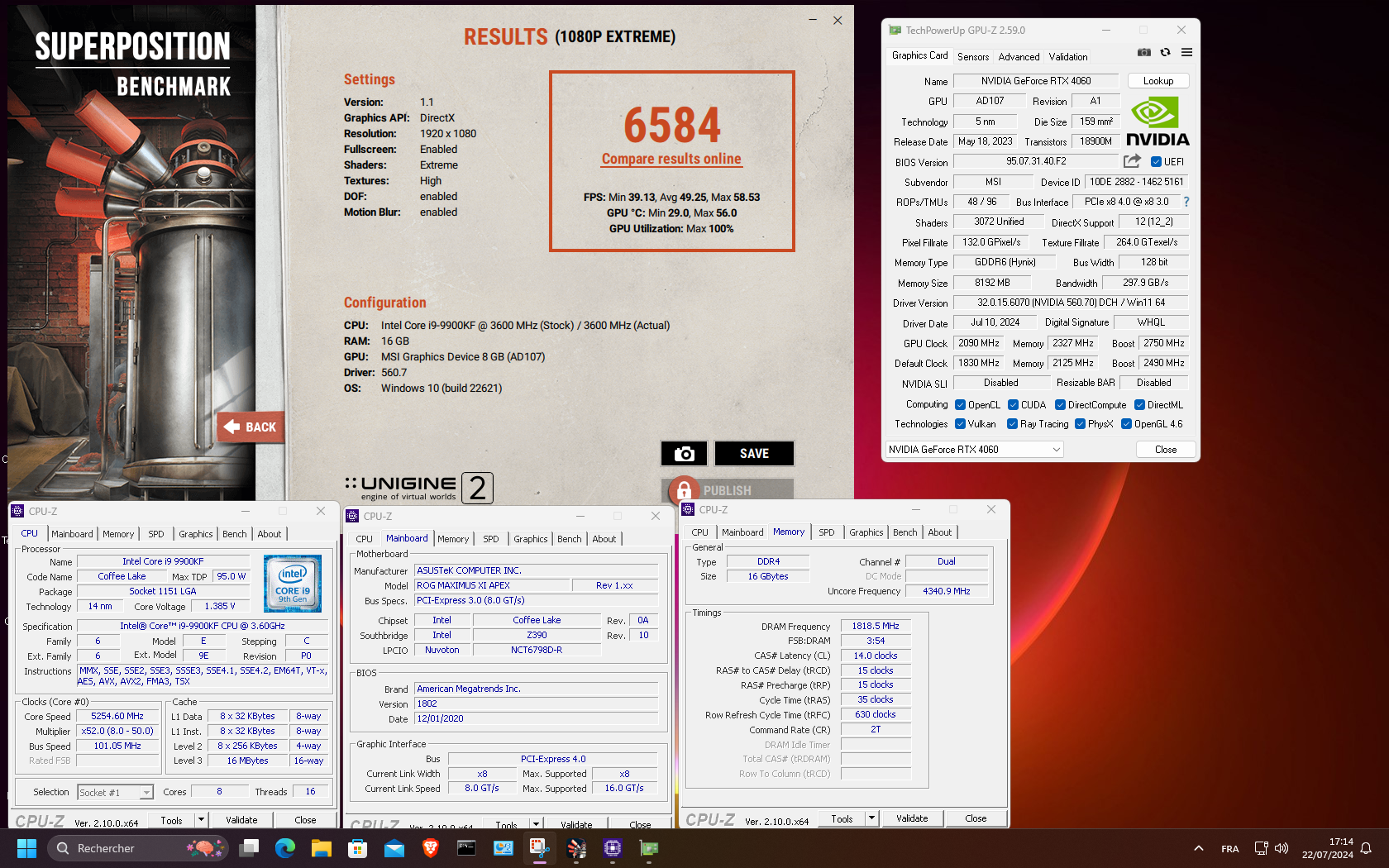The height and width of the screenshot is (868, 1389).
Task: Click the GPU-Z refresh icon
Action: coord(1165,52)
